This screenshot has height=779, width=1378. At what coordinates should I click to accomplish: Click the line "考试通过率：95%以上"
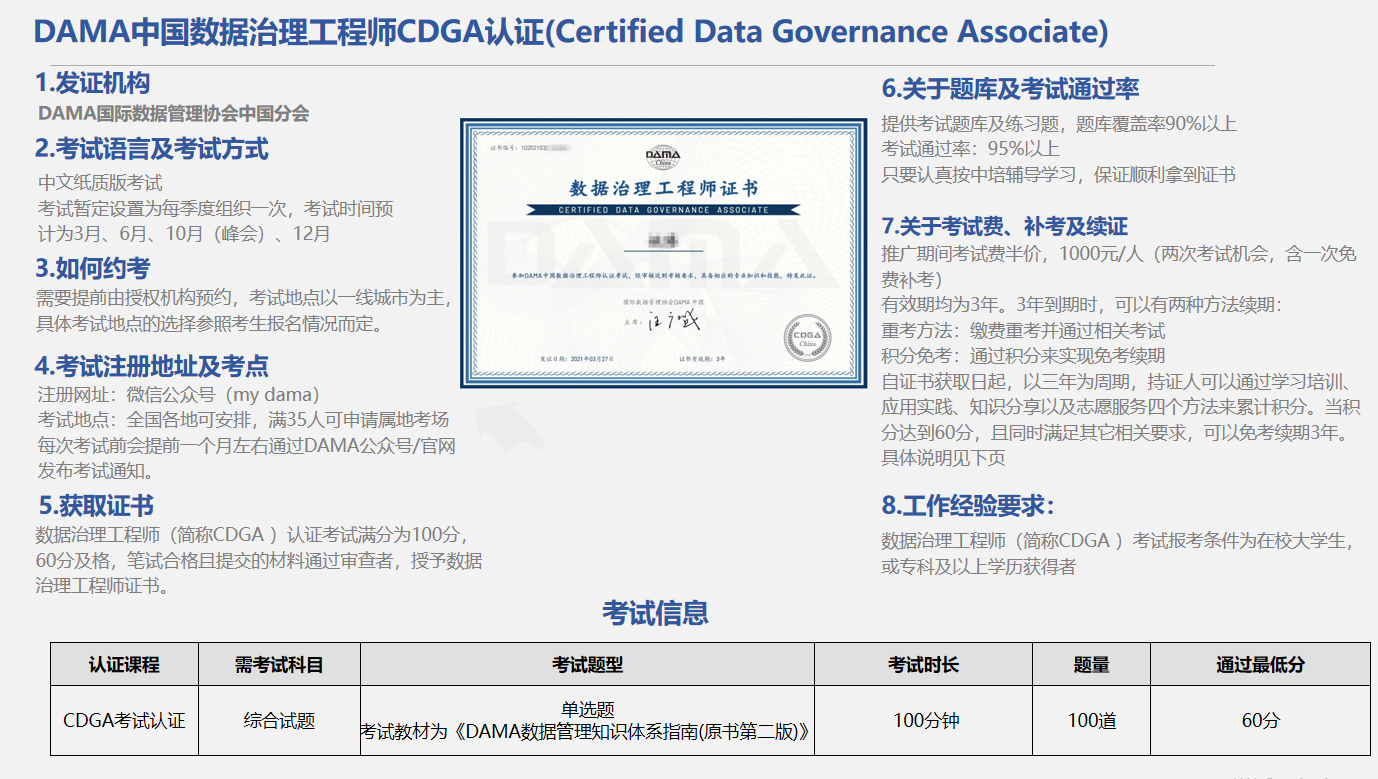coord(971,149)
